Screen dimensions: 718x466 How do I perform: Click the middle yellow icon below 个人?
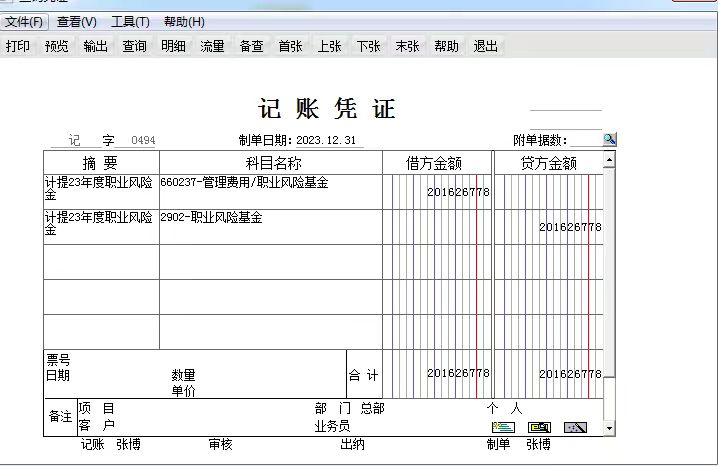pyautogui.click(x=540, y=427)
